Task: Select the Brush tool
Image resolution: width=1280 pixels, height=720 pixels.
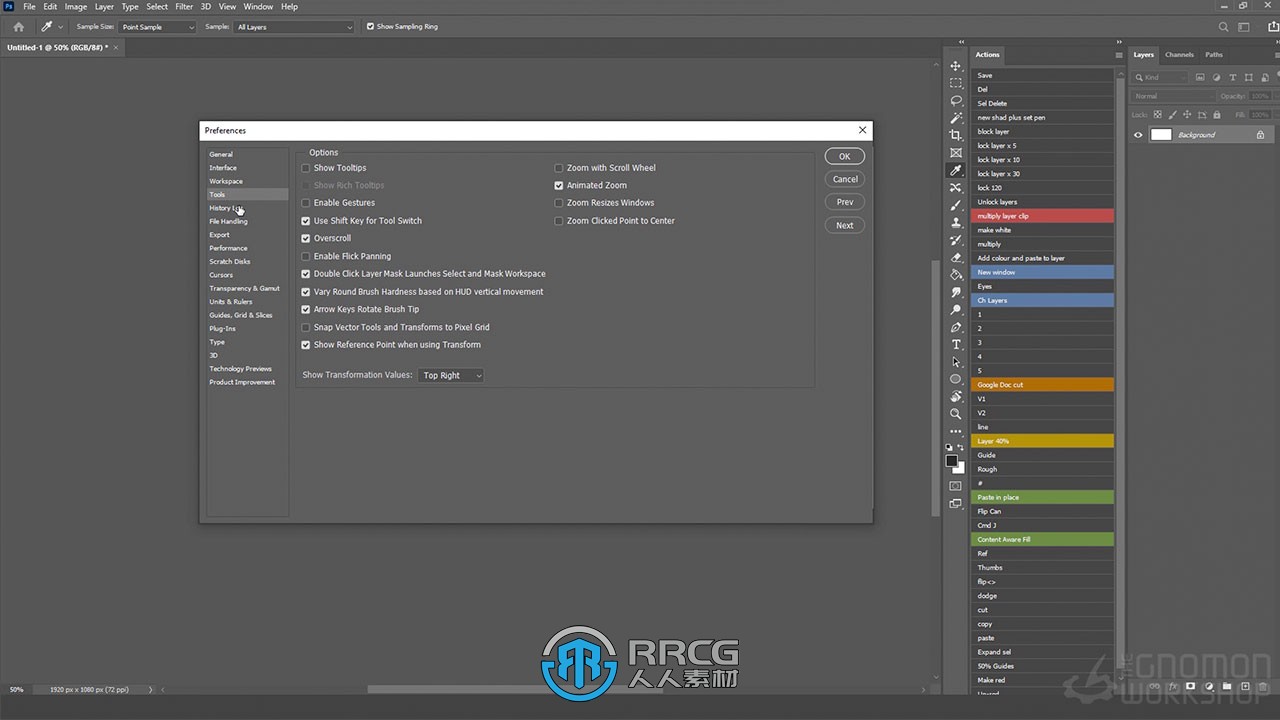Action: (x=956, y=205)
